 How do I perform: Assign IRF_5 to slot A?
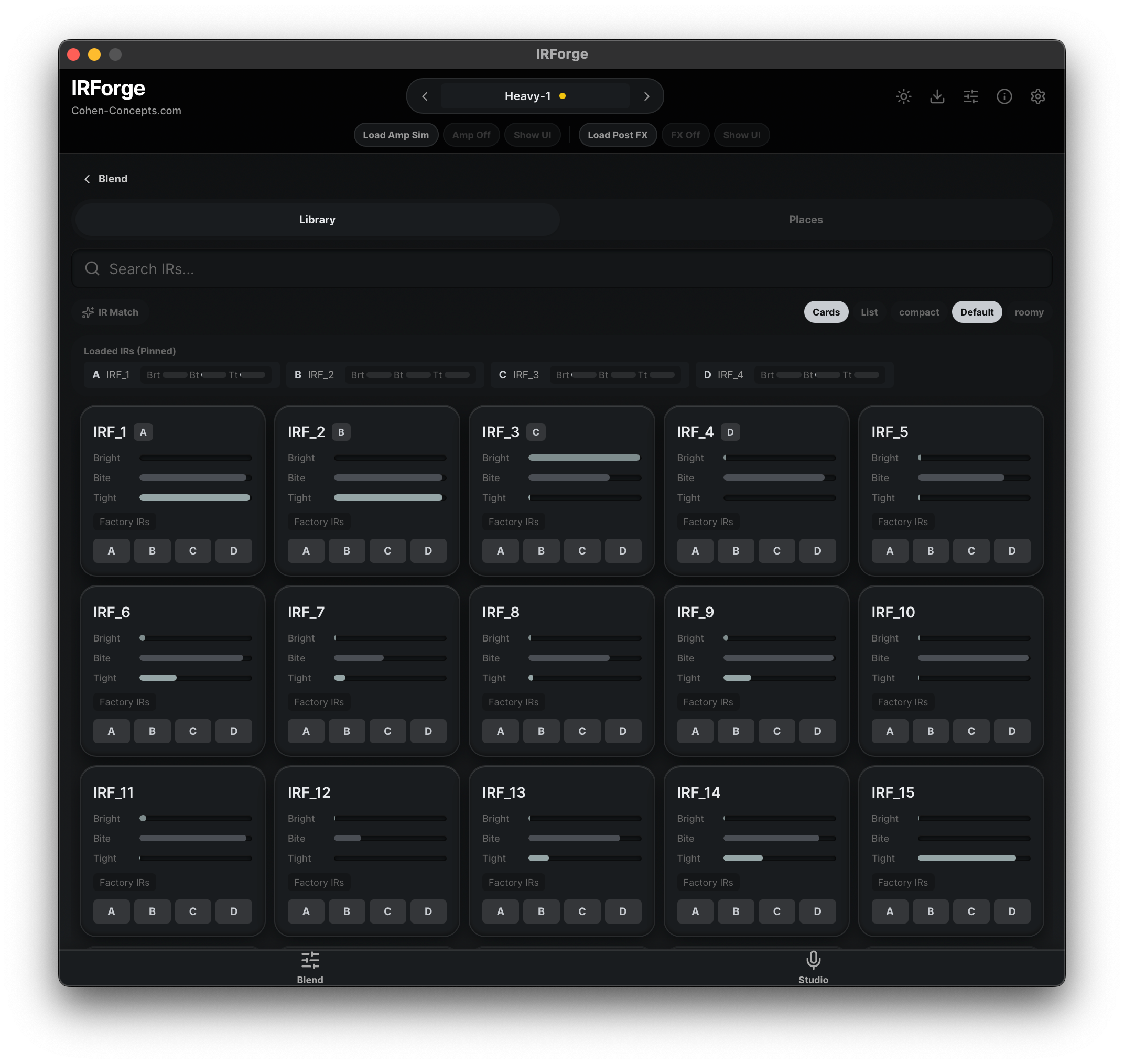(x=889, y=551)
